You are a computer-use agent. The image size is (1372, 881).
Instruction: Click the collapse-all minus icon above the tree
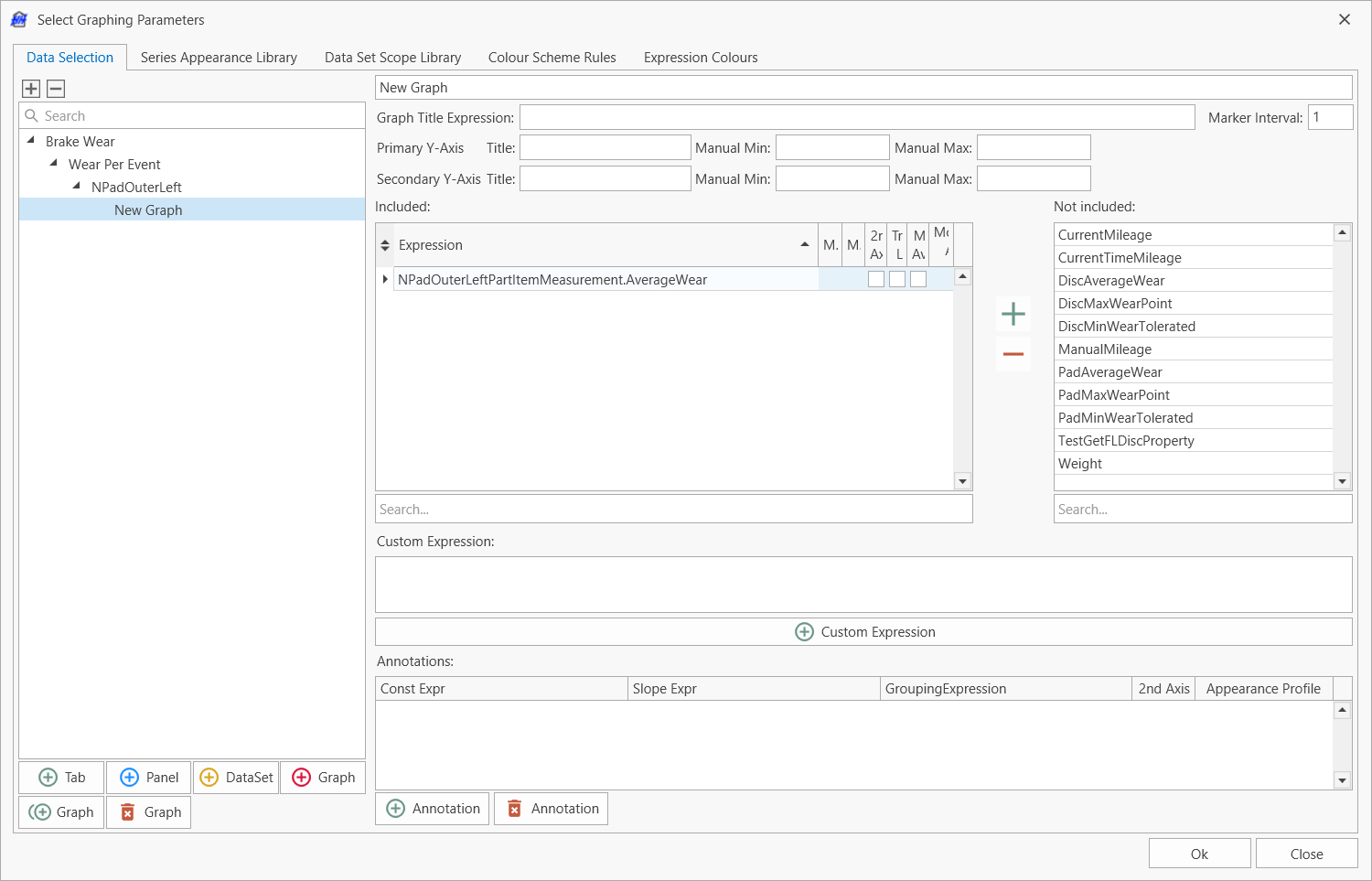56,89
